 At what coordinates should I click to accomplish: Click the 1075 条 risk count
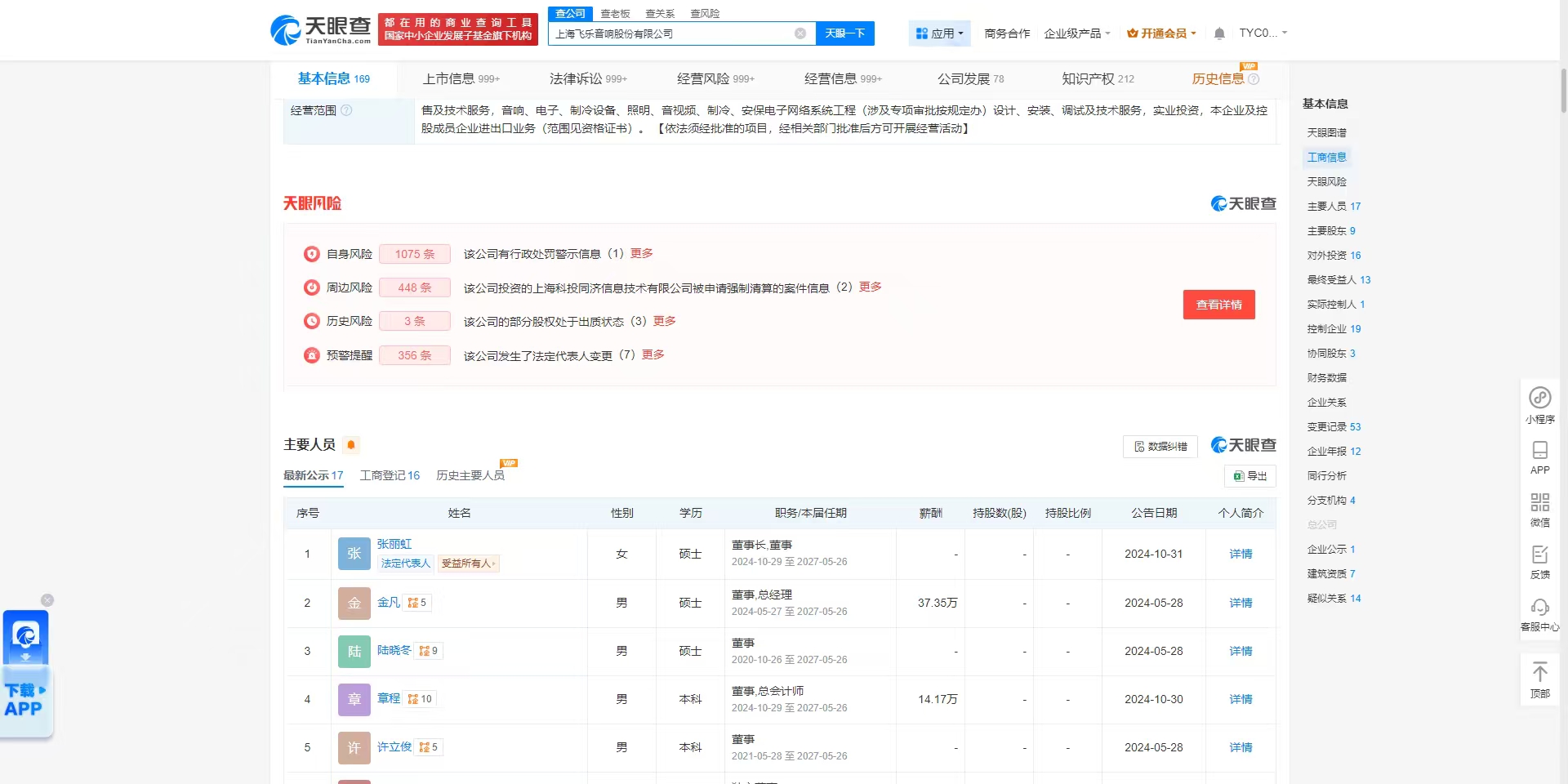click(415, 254)
